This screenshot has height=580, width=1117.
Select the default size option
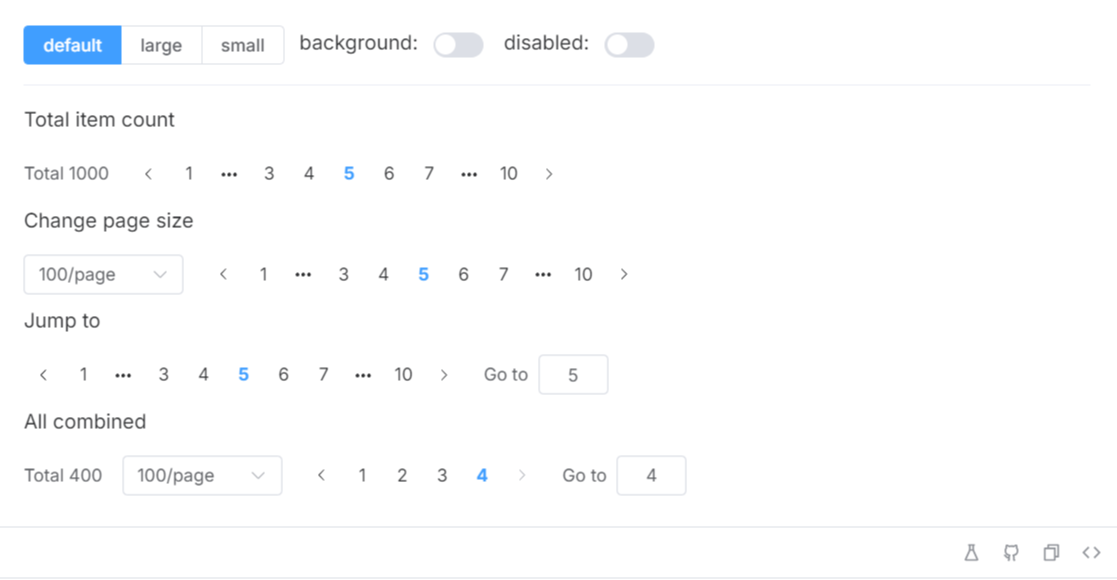point(72,45)
